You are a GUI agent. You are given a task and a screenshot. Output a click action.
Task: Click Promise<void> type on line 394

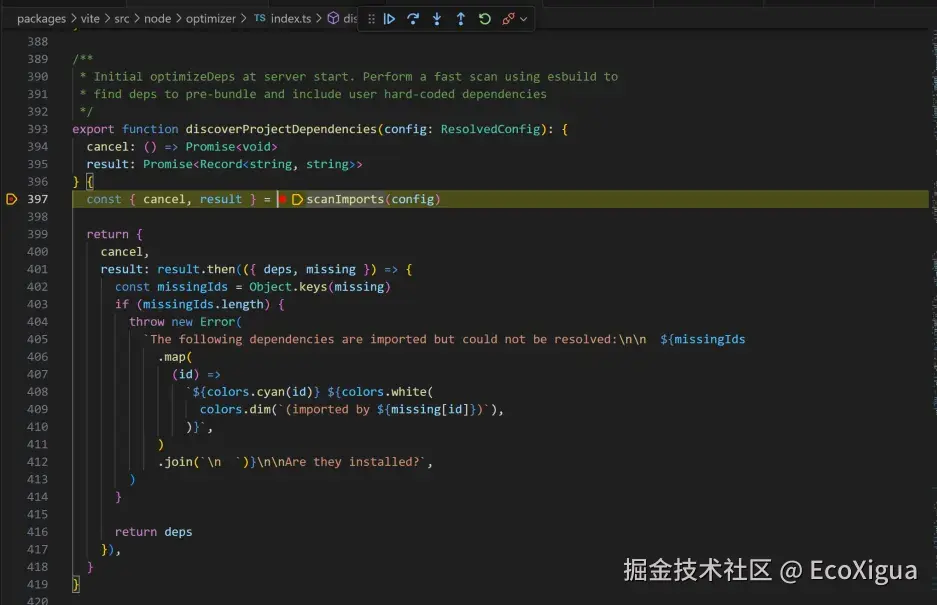231,146
